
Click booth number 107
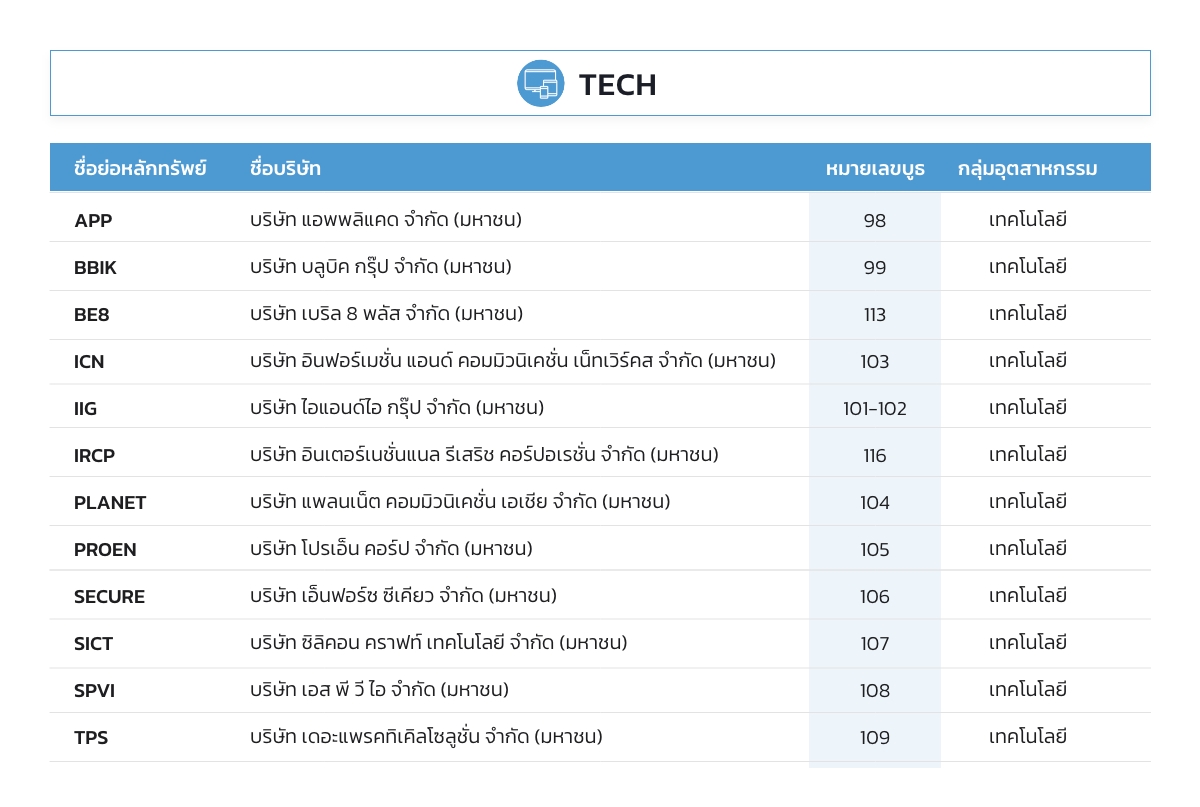tap(875, 643)
